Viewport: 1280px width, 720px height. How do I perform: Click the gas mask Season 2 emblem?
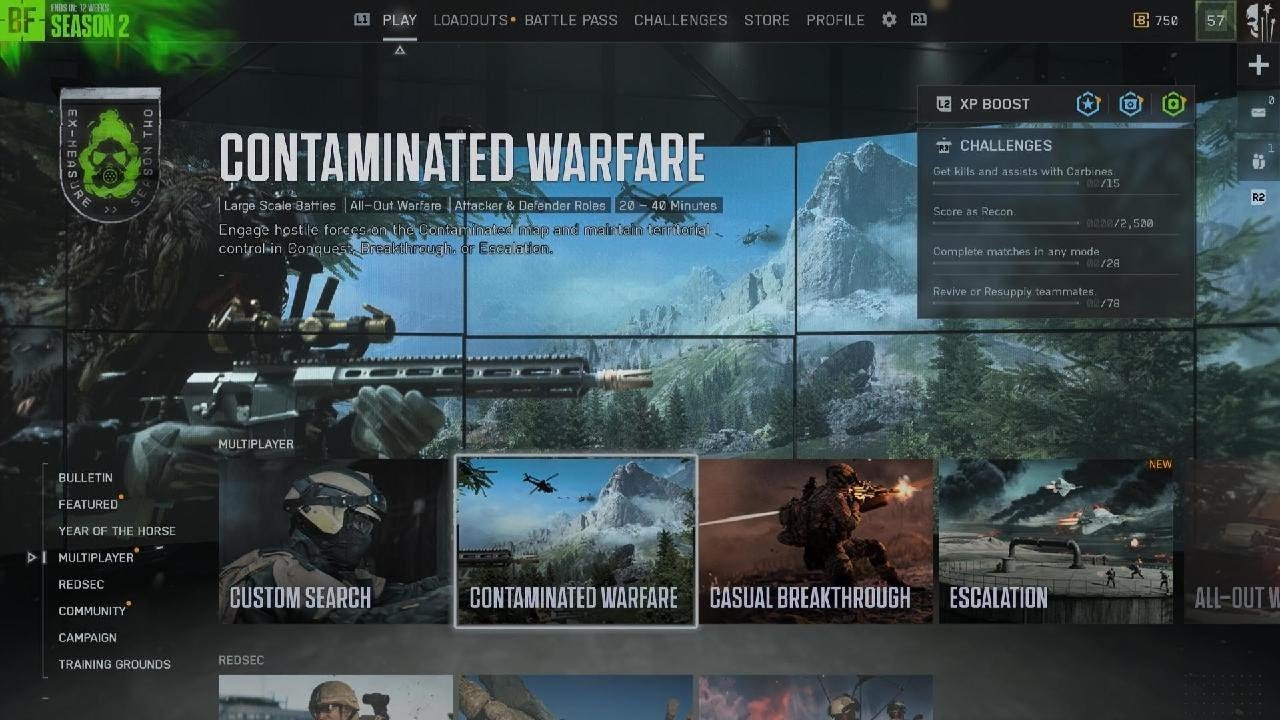tap(110, 154)
